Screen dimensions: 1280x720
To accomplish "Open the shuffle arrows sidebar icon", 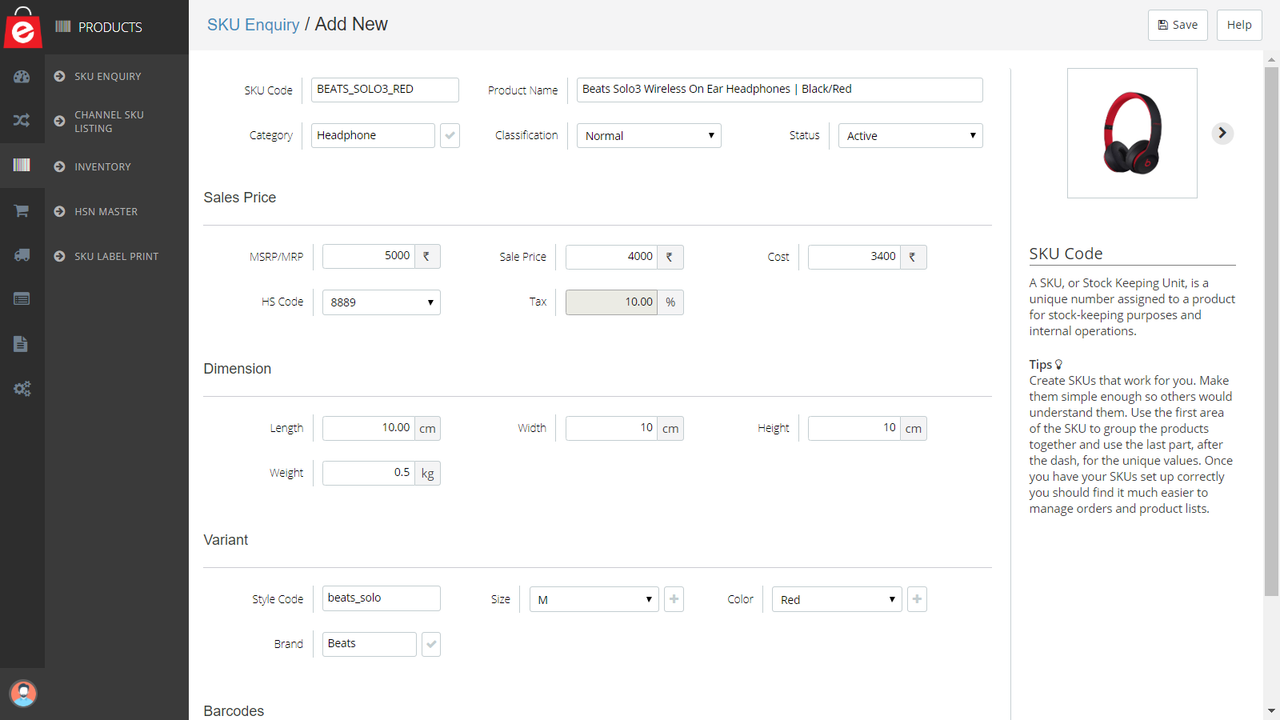I will pos(22,121).
